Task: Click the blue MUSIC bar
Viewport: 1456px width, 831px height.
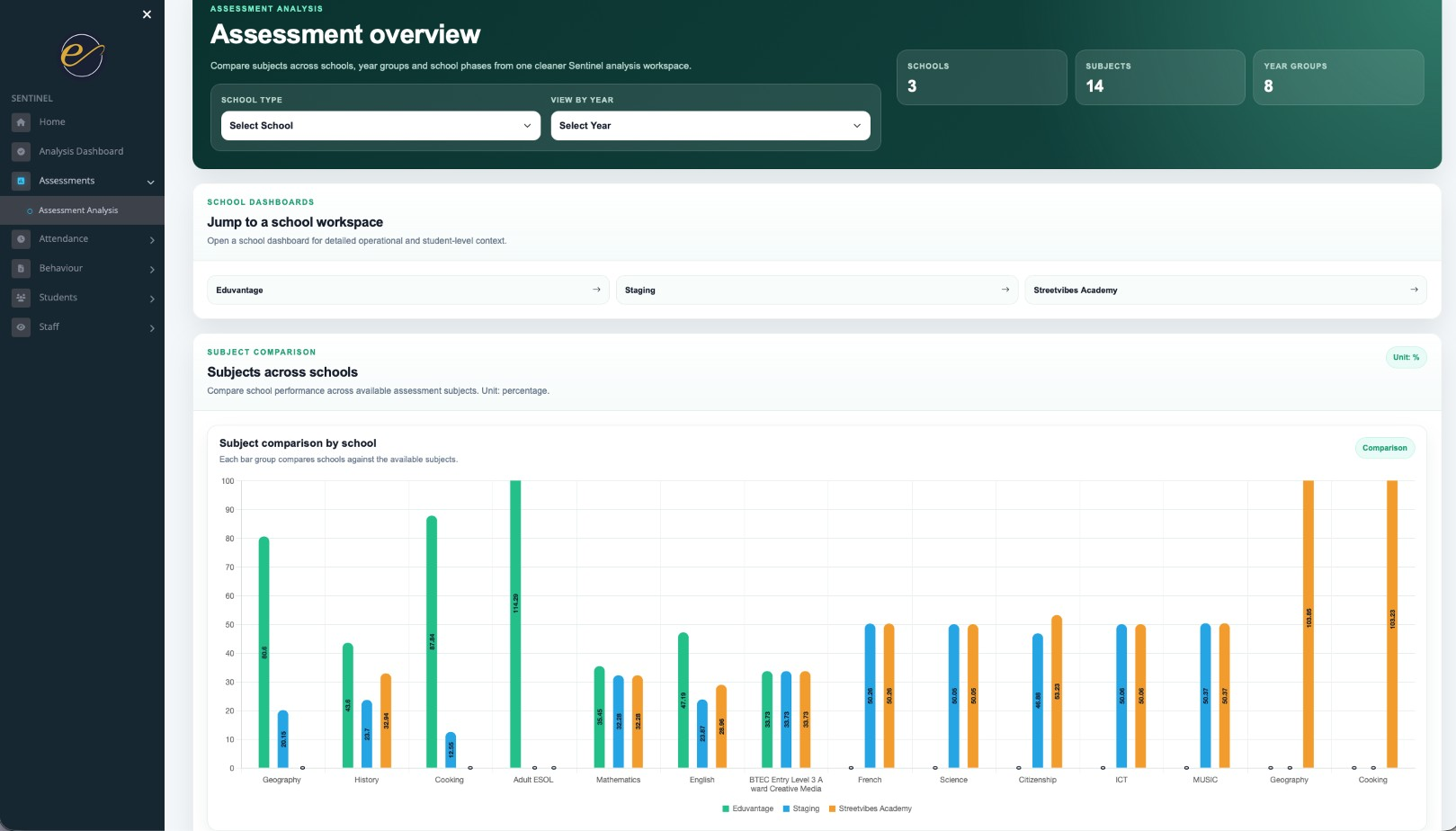Action: pyautogui.click(x=1205, y=696)
